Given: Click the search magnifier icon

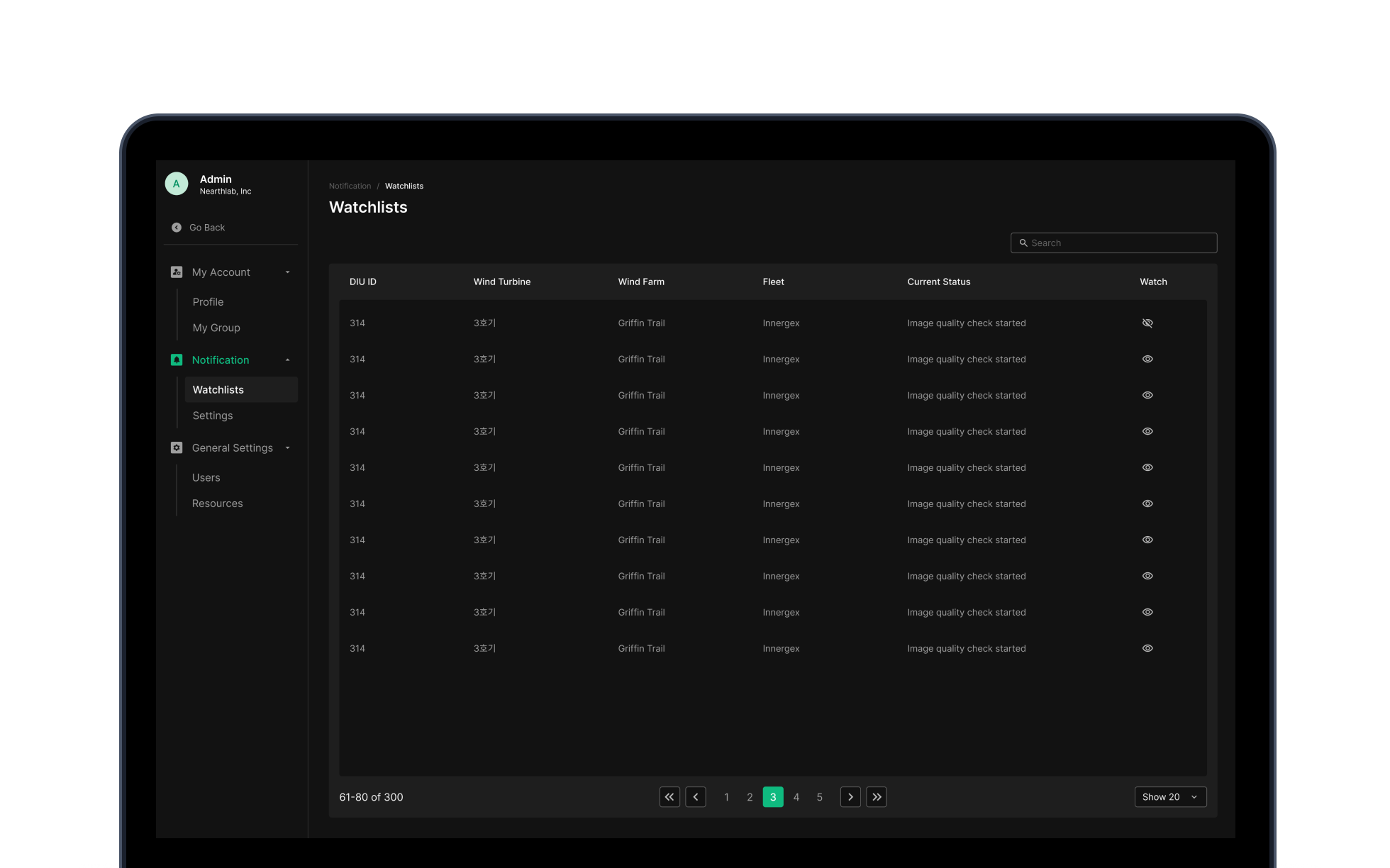Looking at the screenshot, I should click(1023, 243).
